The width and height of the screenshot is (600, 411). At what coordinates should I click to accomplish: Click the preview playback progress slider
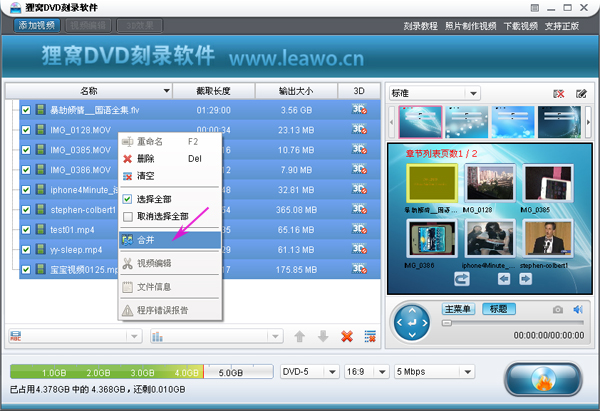click(x=513, y=323)
